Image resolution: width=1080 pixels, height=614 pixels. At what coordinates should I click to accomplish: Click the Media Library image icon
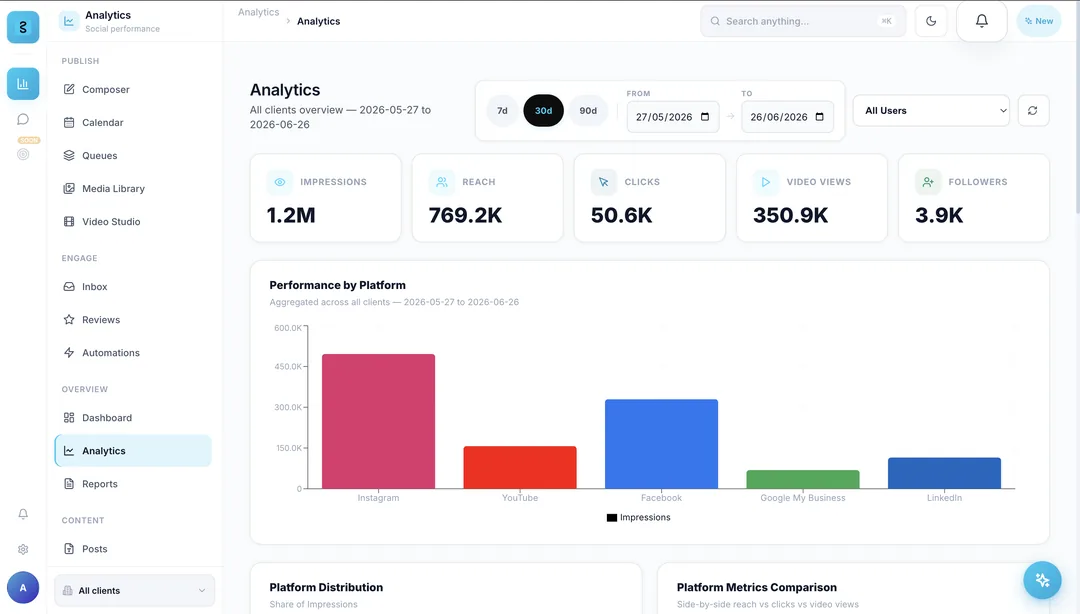69,188
